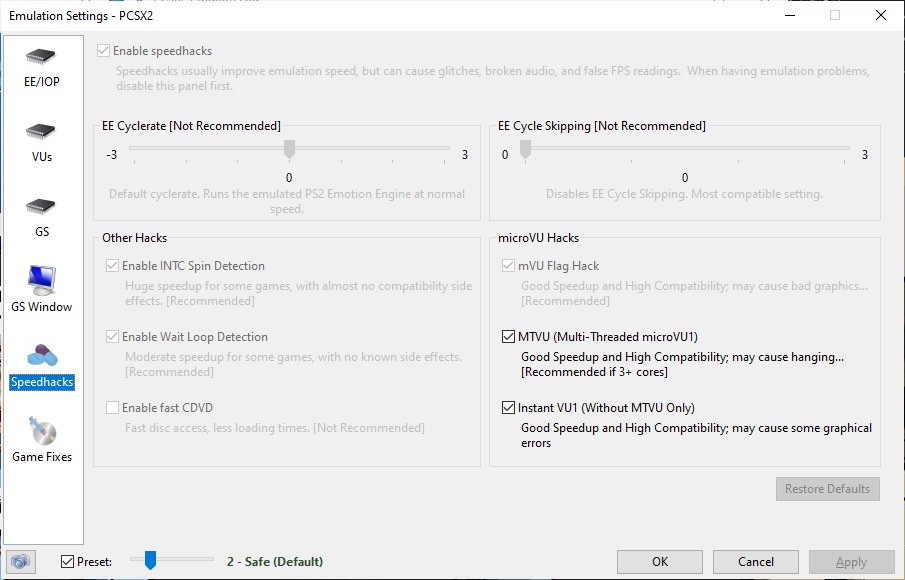This screenshot has width=905, height=580.
Task: Open the VUs settings page icon
Action: [x=41, y=132]
